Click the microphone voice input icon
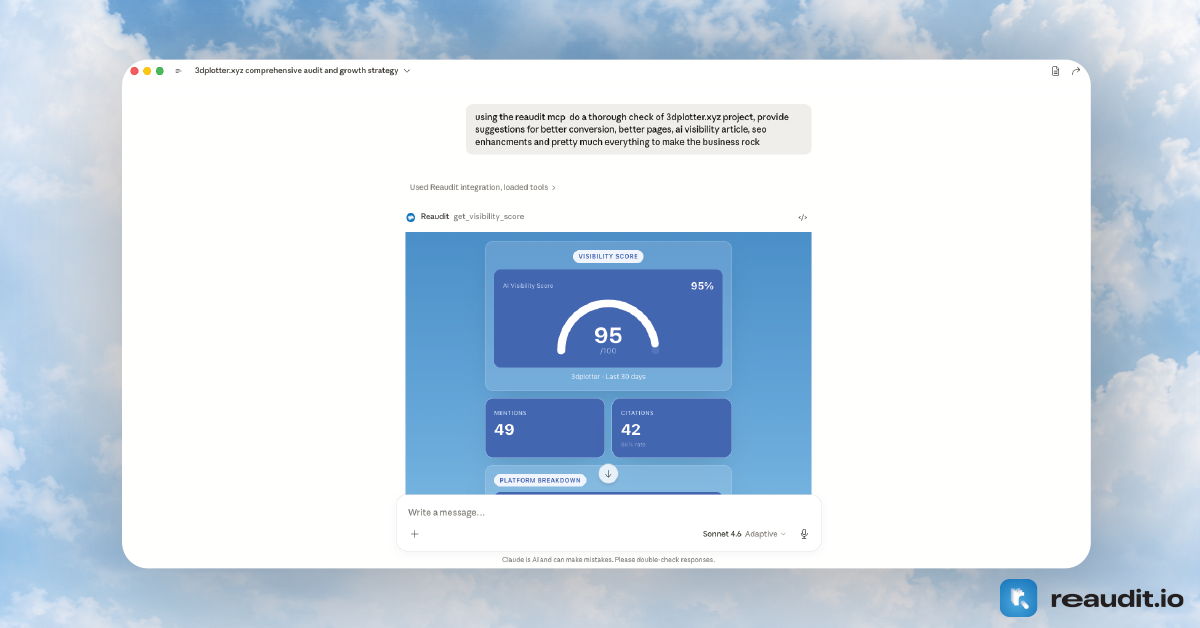 [804, 534]
